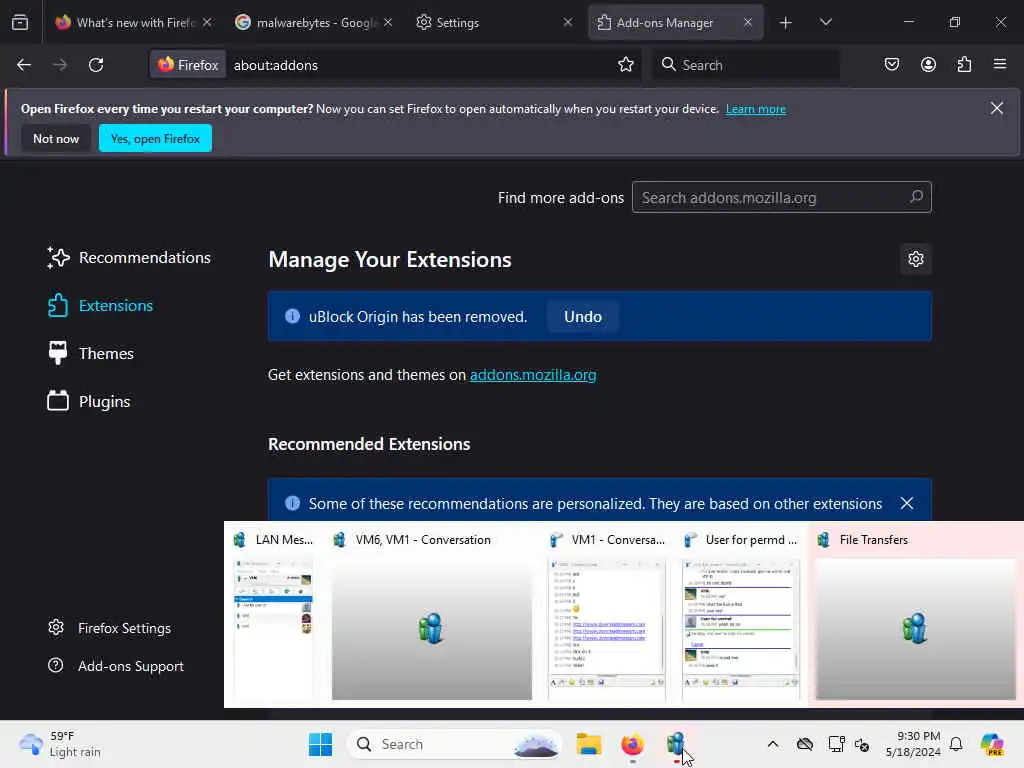Open the Themes section
Image resolution: width=1024 pixels, height=768 pixels.
(91, 353)
